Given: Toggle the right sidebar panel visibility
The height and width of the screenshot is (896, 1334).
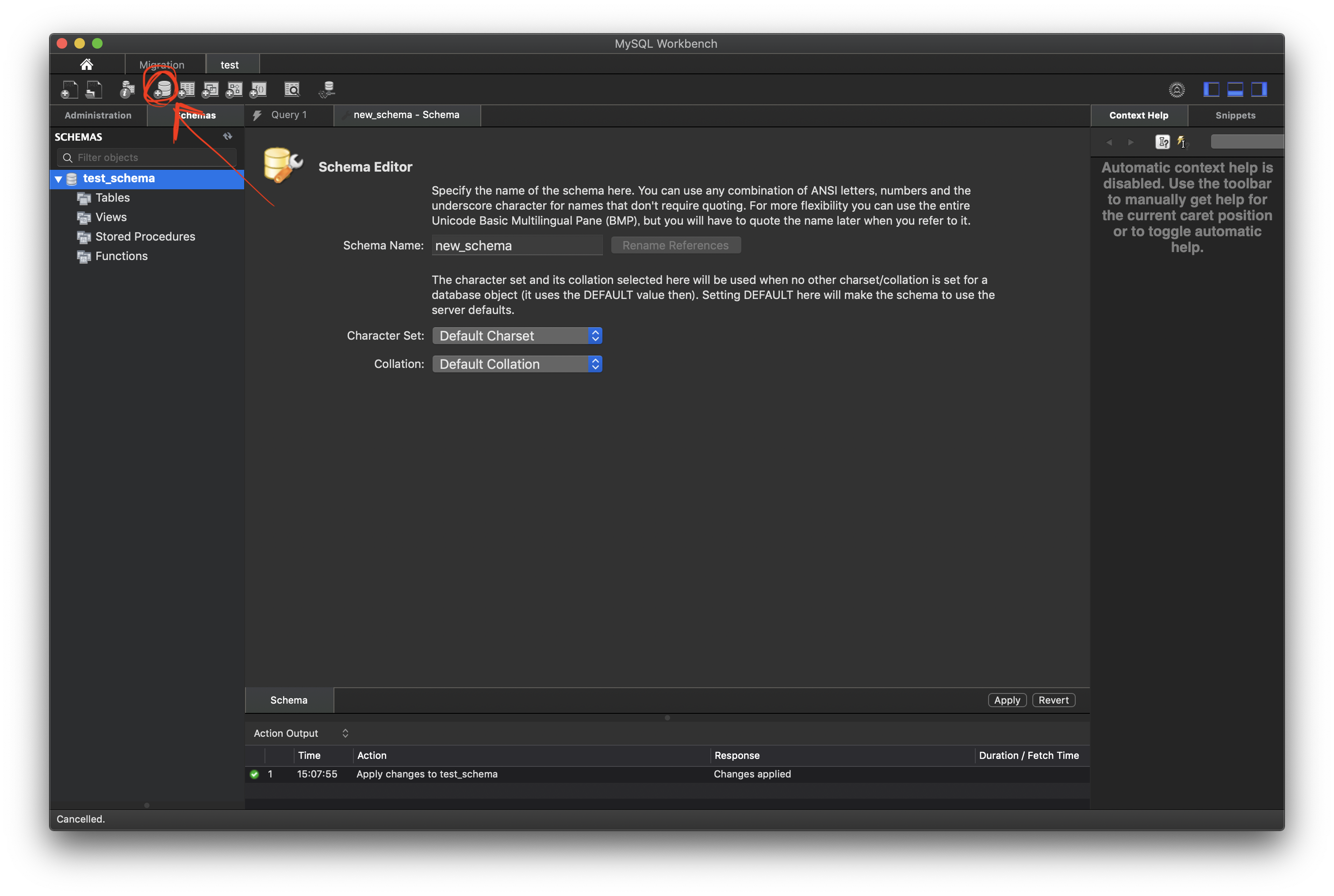Looking at the screenshot, I should point(1259,89).
